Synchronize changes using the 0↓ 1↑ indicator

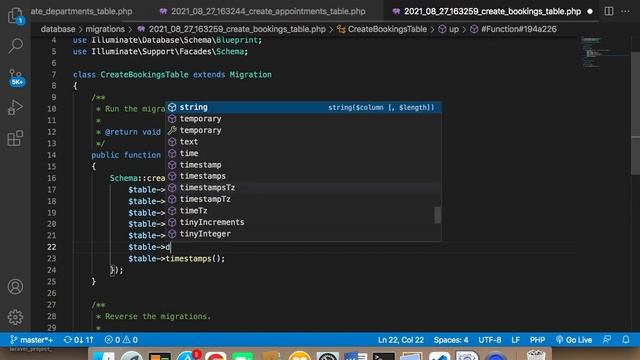[x=79, y=340]
